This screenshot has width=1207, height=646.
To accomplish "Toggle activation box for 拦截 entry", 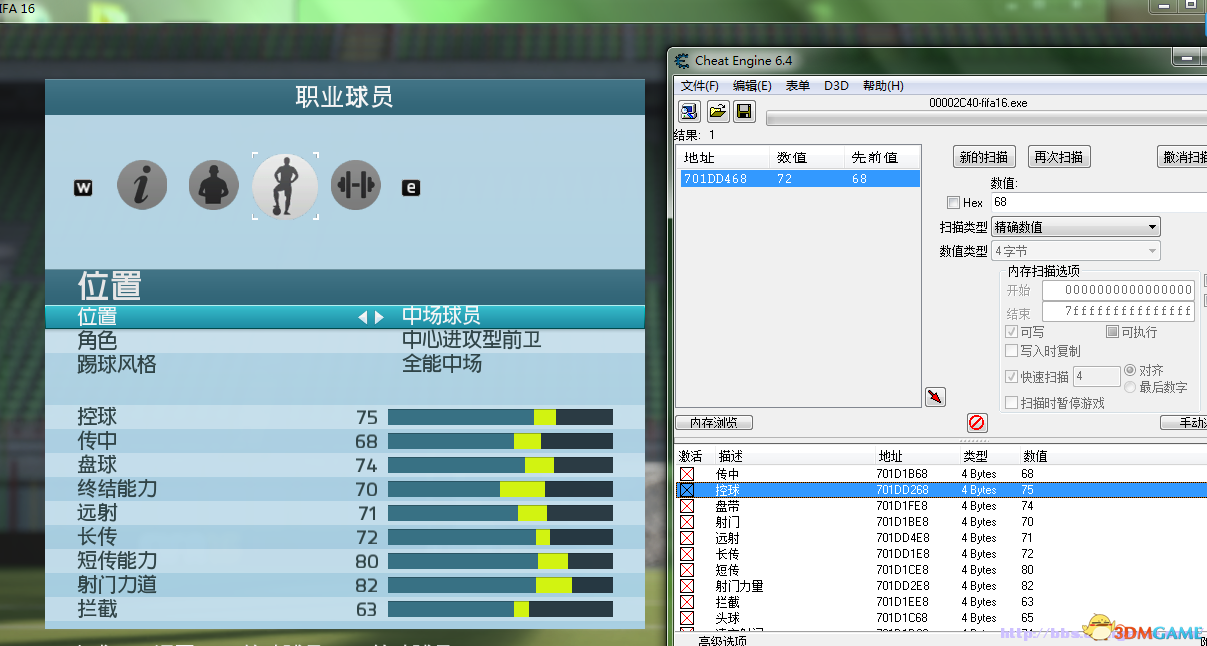I will coord(687,602).
